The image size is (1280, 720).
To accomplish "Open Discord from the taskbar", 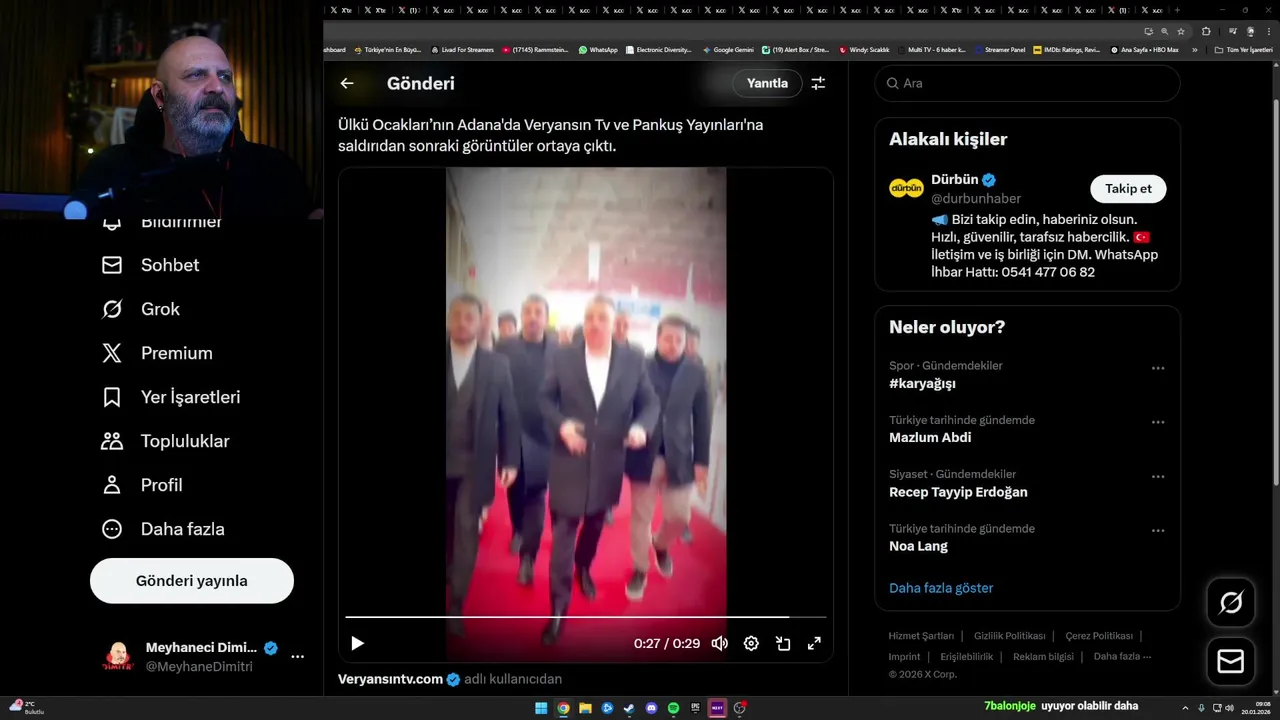I will 651,708.
